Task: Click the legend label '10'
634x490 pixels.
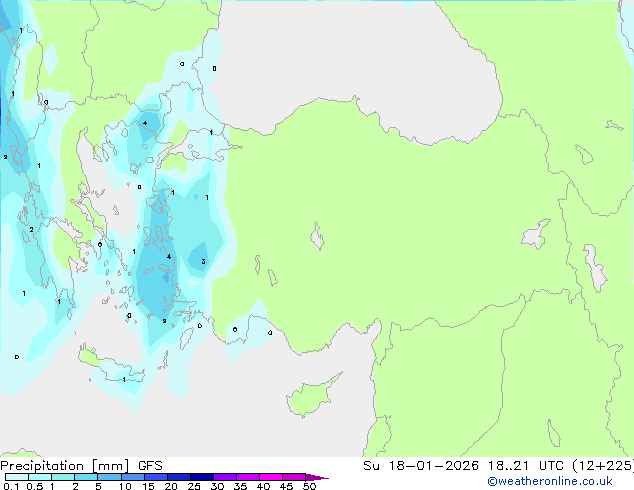Action: click(x=125, y=486)
